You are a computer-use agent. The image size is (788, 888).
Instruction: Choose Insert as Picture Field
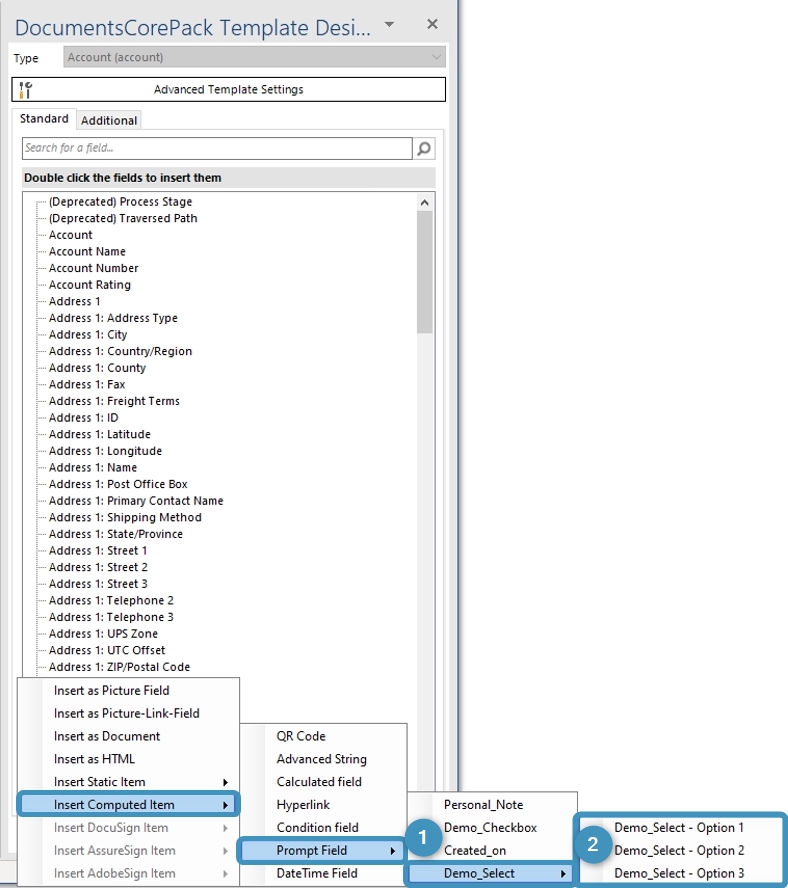pyautogui.click(x=129, y=690)
